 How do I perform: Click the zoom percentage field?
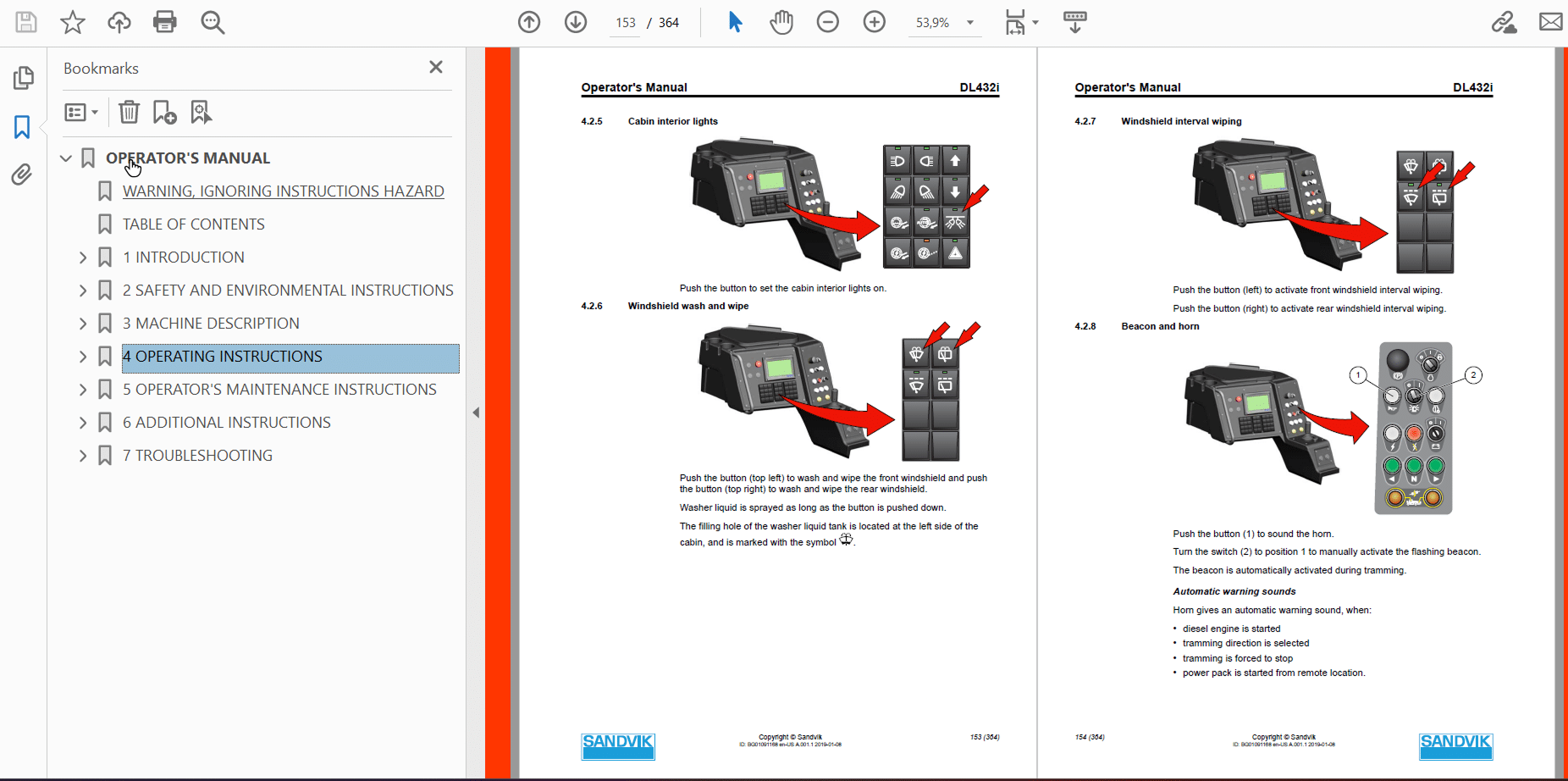click(x=932, y=23)
